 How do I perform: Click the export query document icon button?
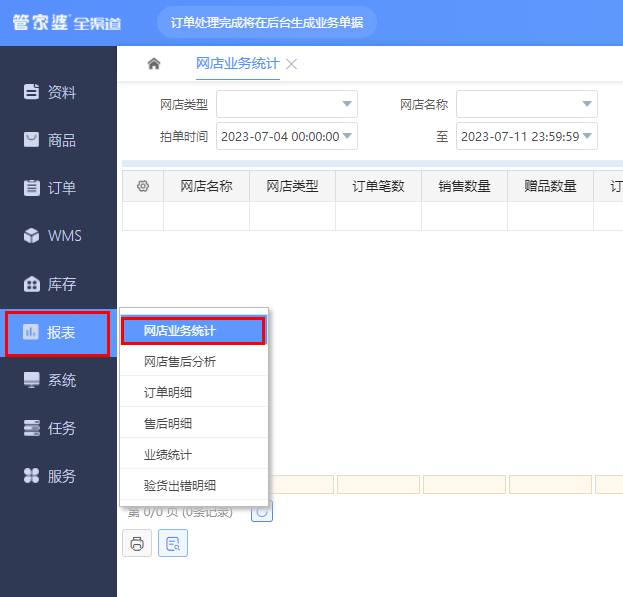173,543
